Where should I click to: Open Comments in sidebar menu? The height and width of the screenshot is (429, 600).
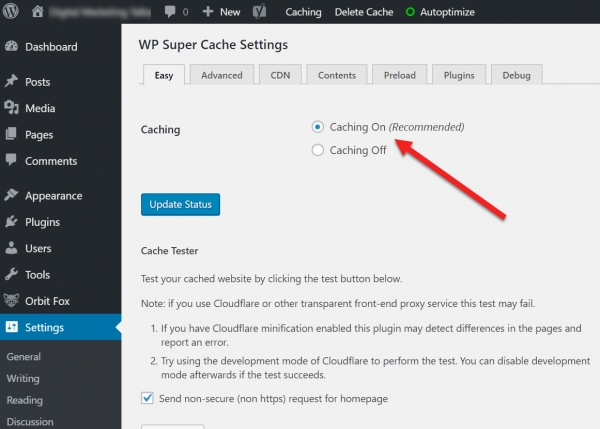pyautogui.click(x=51, y=161)
